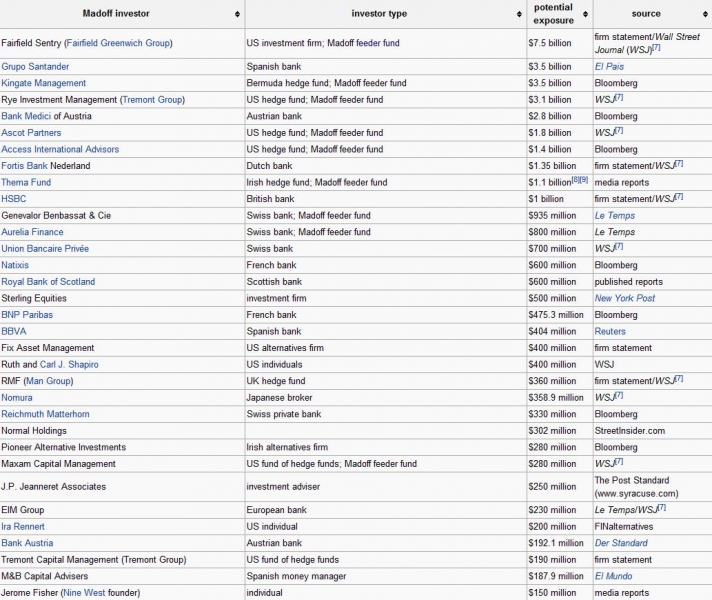Open the Kingate Management link
The width and height of the screenshot is (712, 600).
click(x=44, y=83)
